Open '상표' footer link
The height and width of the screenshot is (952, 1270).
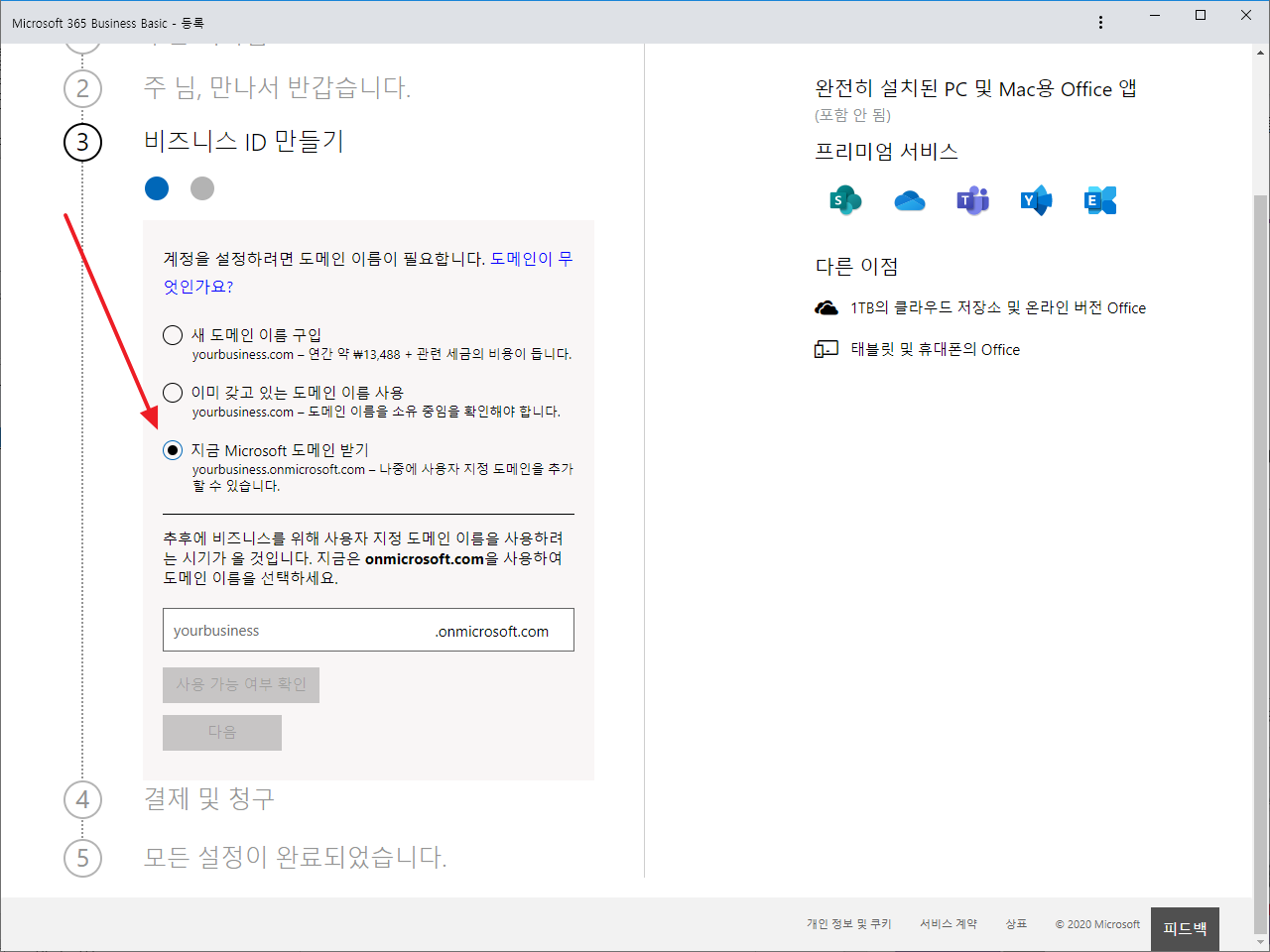click(1016, 924)
